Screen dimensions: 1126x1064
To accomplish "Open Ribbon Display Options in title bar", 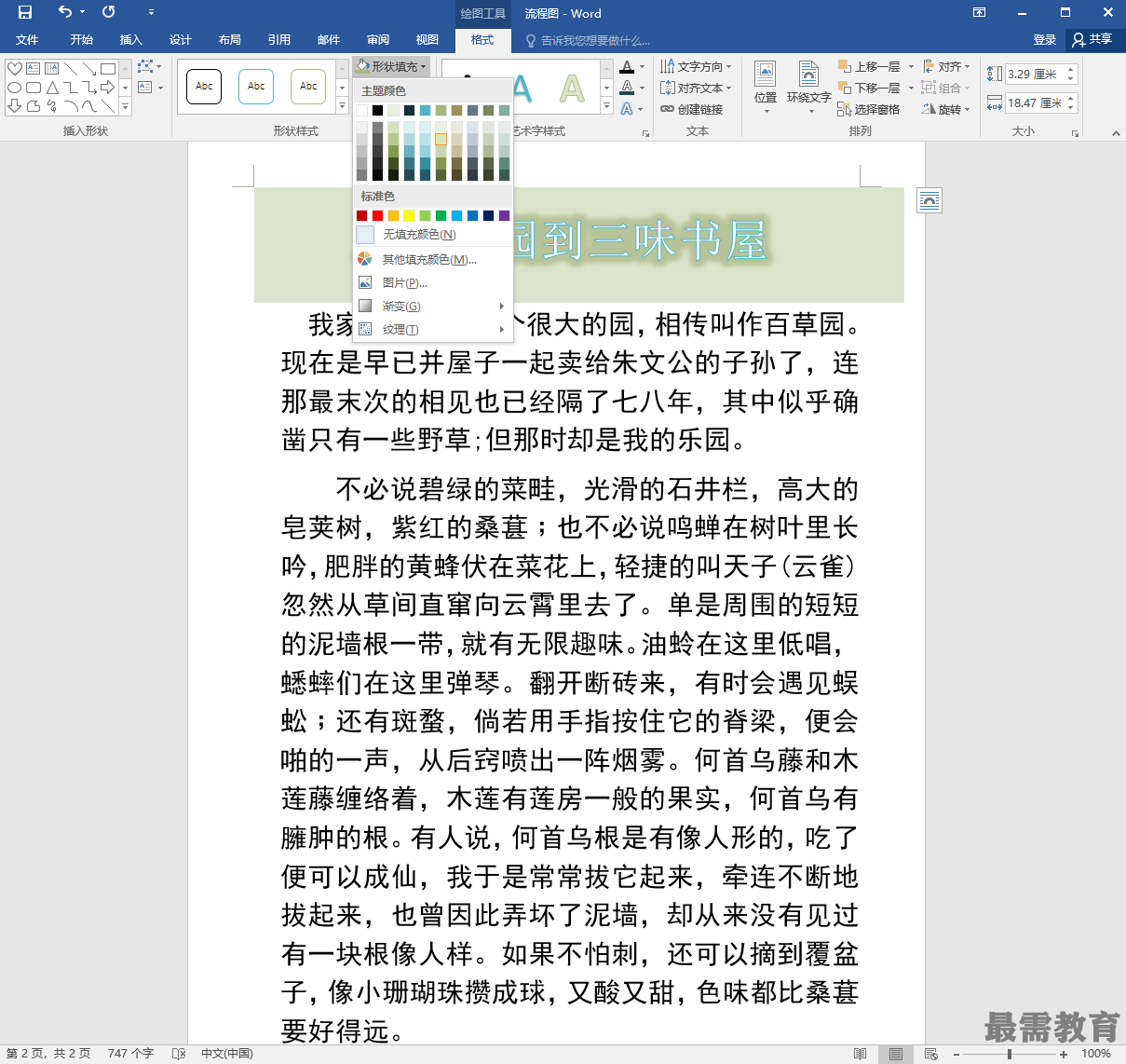I will 979,12.
